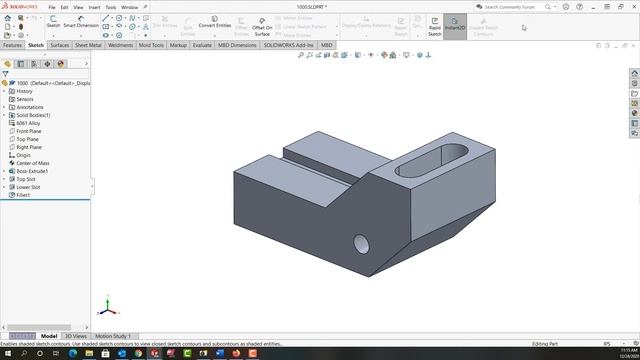
Task: Click the feature tree horizontal scrollbar
Action: (39, 327)
